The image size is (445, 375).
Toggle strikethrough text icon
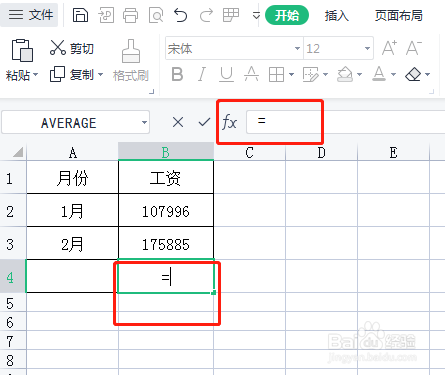pos(251,74)
